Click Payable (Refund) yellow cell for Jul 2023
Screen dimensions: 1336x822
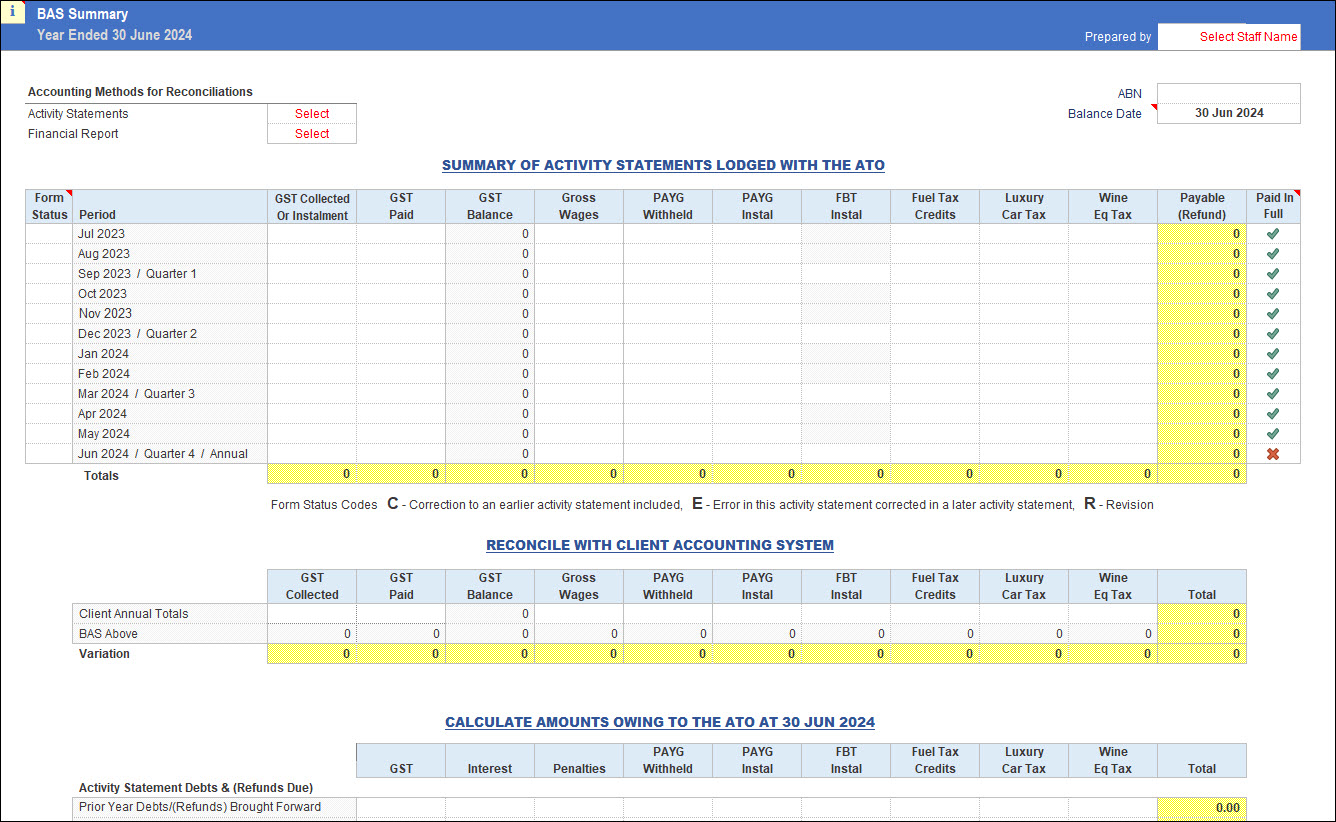click(1202, 233)
